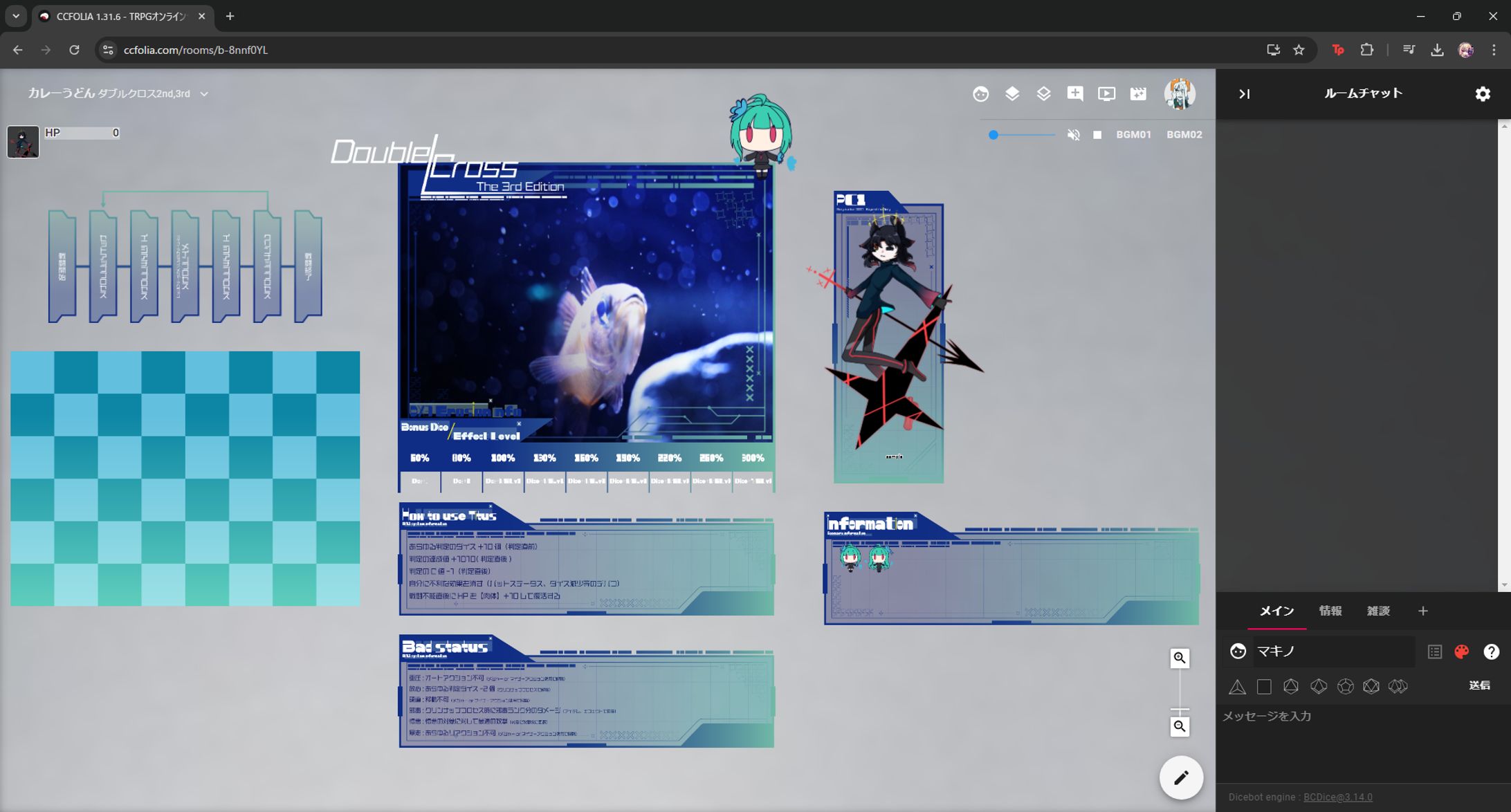
Task: Select the character portrait thumbnail beside the HP bar
Action: (x=23, y=141)
